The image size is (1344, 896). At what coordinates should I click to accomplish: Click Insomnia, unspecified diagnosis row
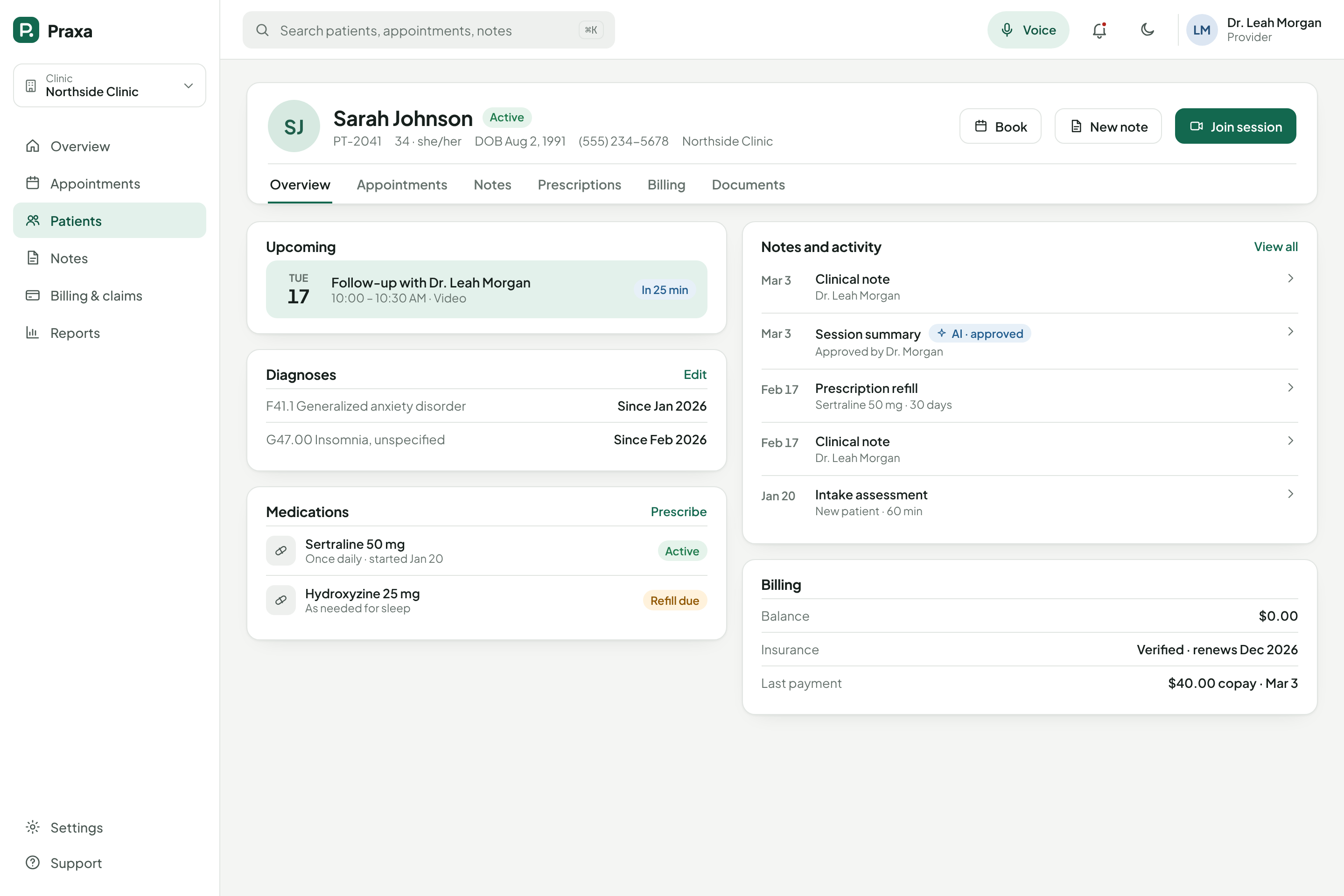pos(486,440)
